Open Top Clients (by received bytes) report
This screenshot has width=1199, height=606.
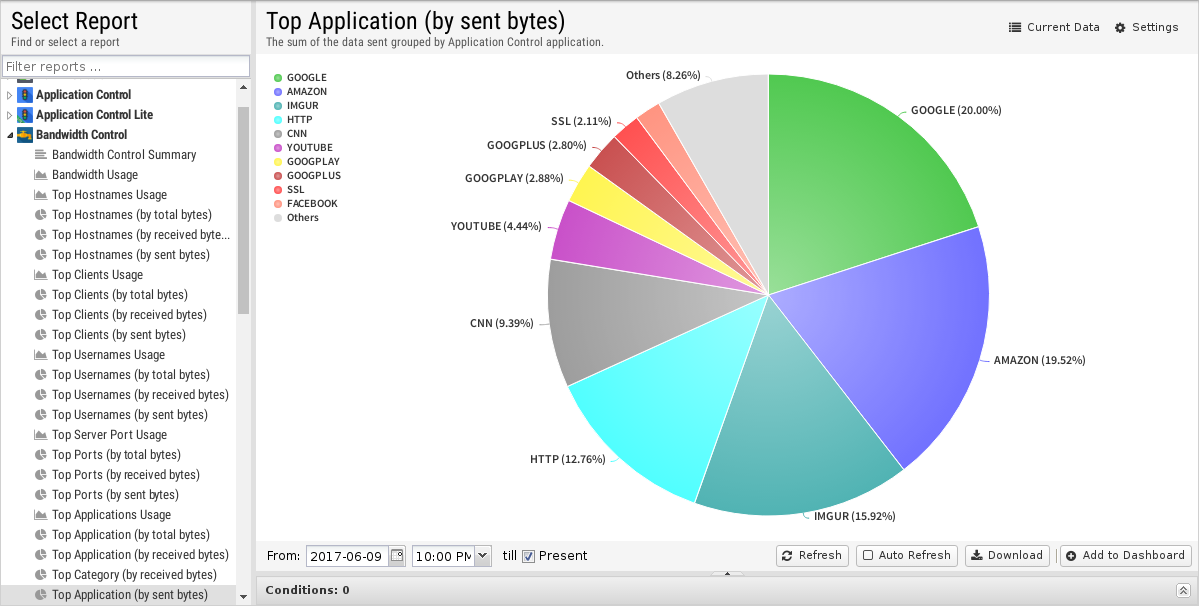pyautogui.click(x=129, y=315)
